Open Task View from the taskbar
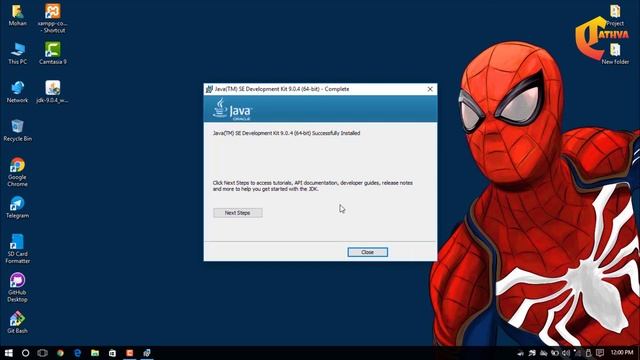The height and width of the screenshot is (360, 640). point(42,353)
